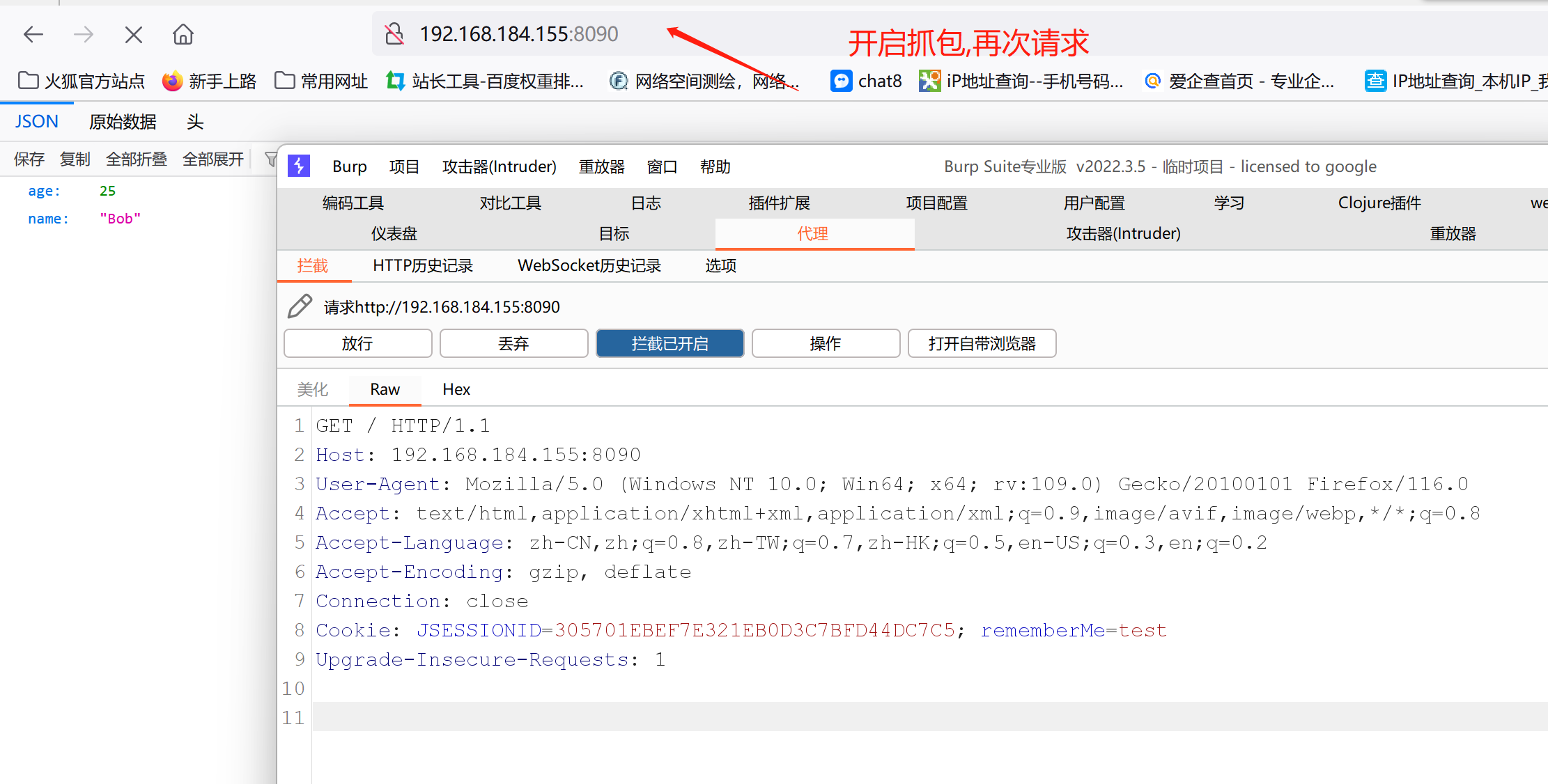Switch to the 原始数据 raw data tab
Image resolution: width=1548 pixels, height=784 pixels.
pyautogui.click(x=123, y=122)
